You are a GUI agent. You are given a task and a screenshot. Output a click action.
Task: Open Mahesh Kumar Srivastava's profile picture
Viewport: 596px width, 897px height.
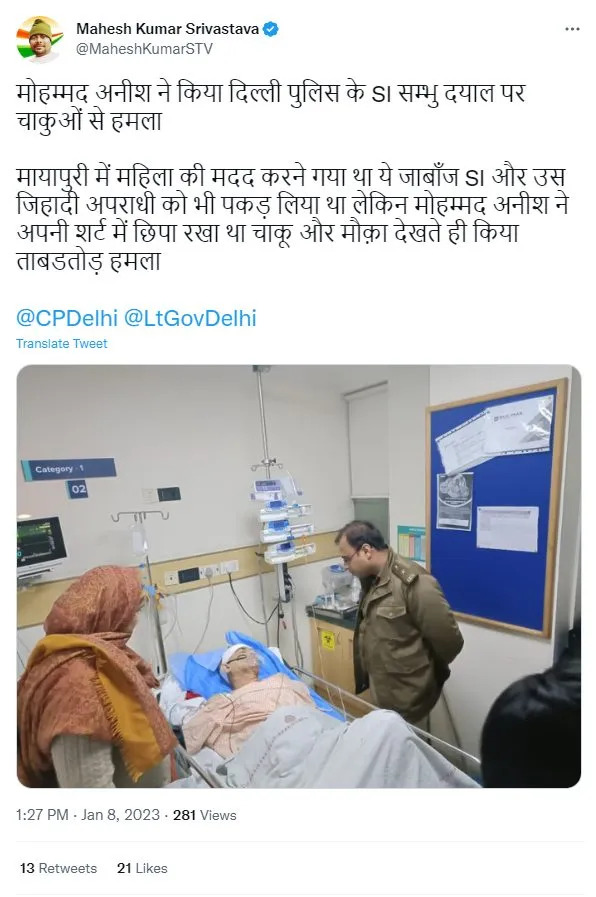[39, 39]
